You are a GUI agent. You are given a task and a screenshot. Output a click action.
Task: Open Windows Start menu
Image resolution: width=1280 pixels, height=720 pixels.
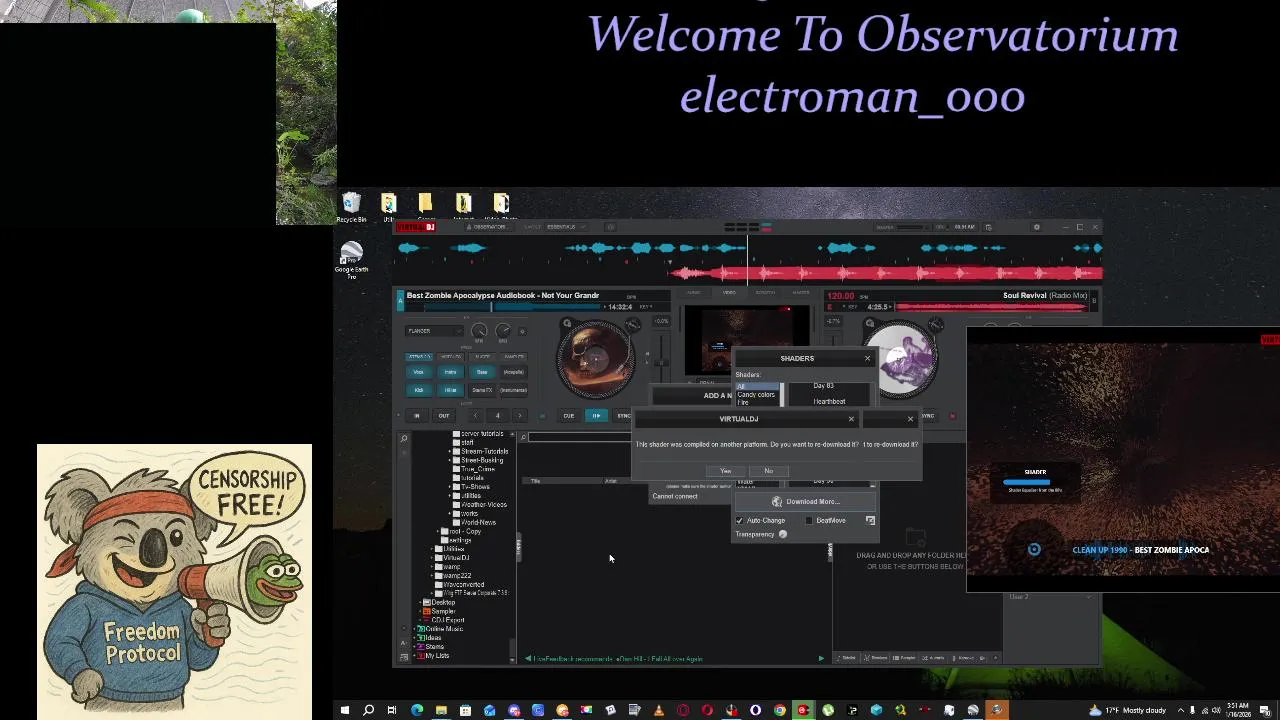coord(345,711)
